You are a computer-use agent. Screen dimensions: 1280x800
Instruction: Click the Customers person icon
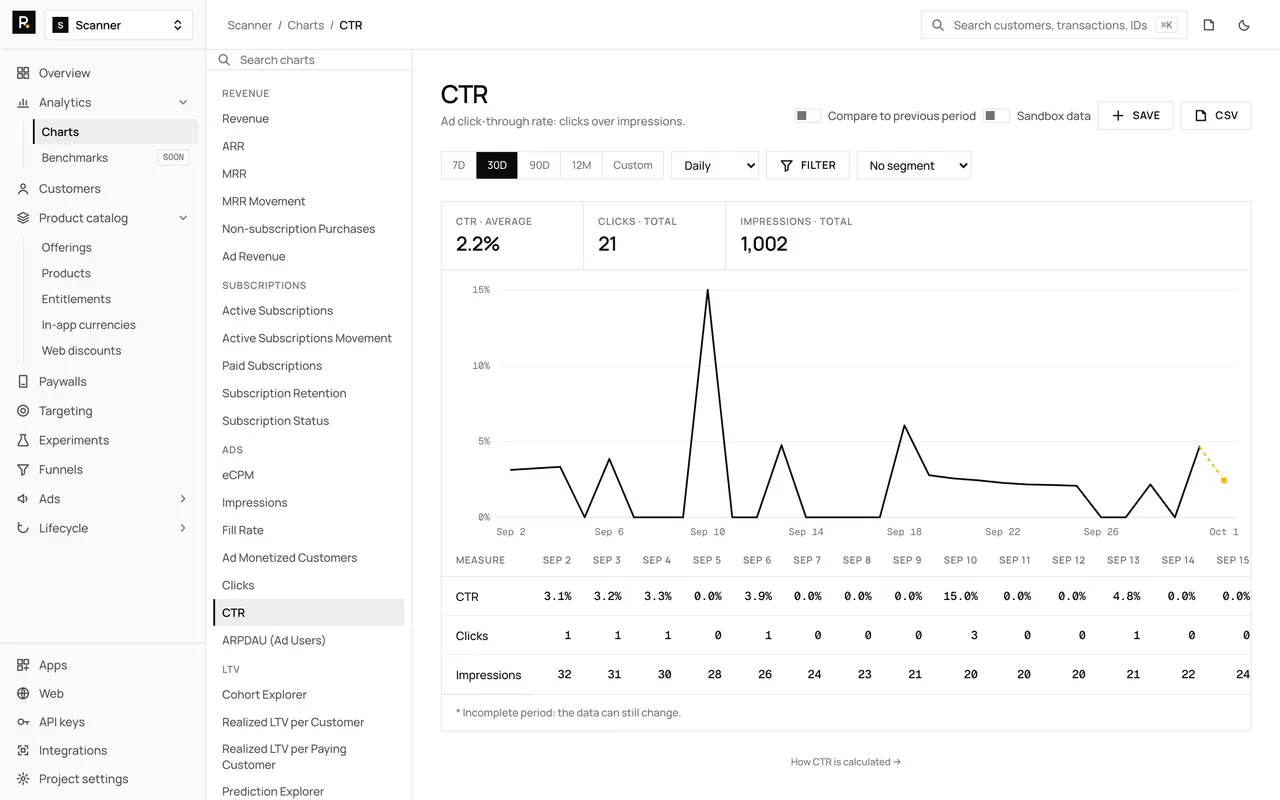point(23,188)
